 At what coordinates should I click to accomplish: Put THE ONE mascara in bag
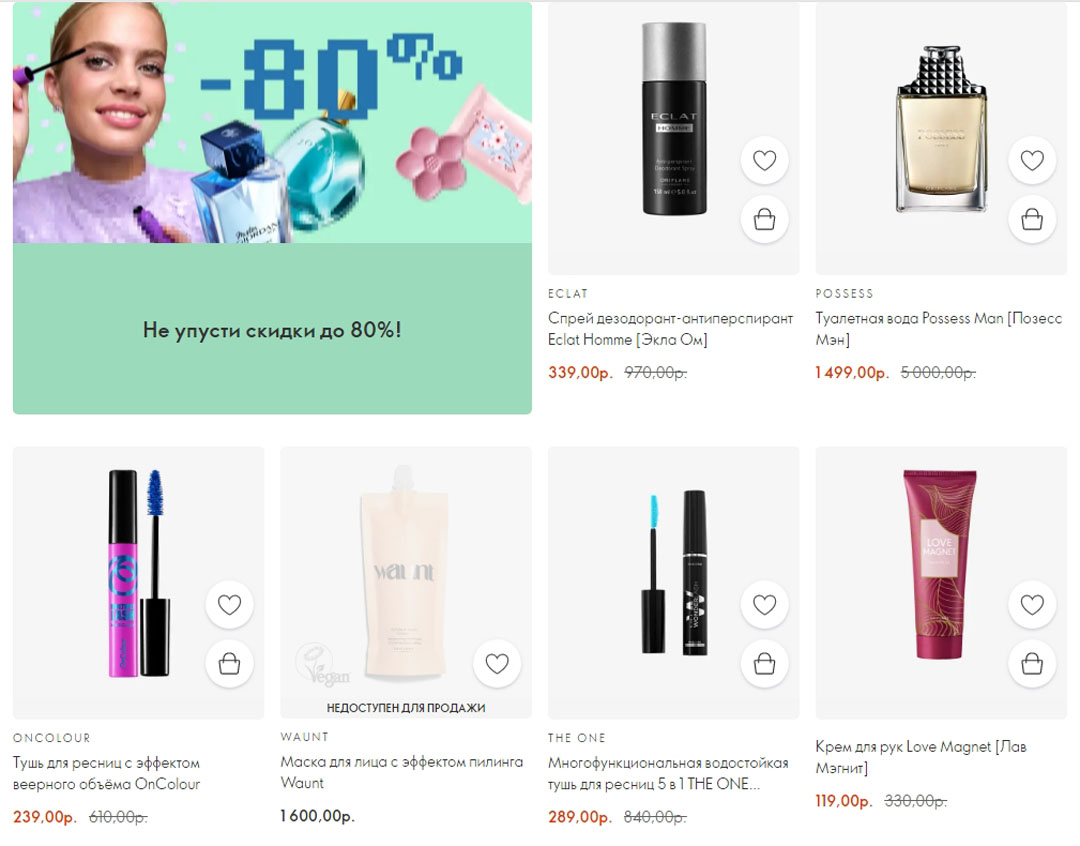click(x=764, y=664)
